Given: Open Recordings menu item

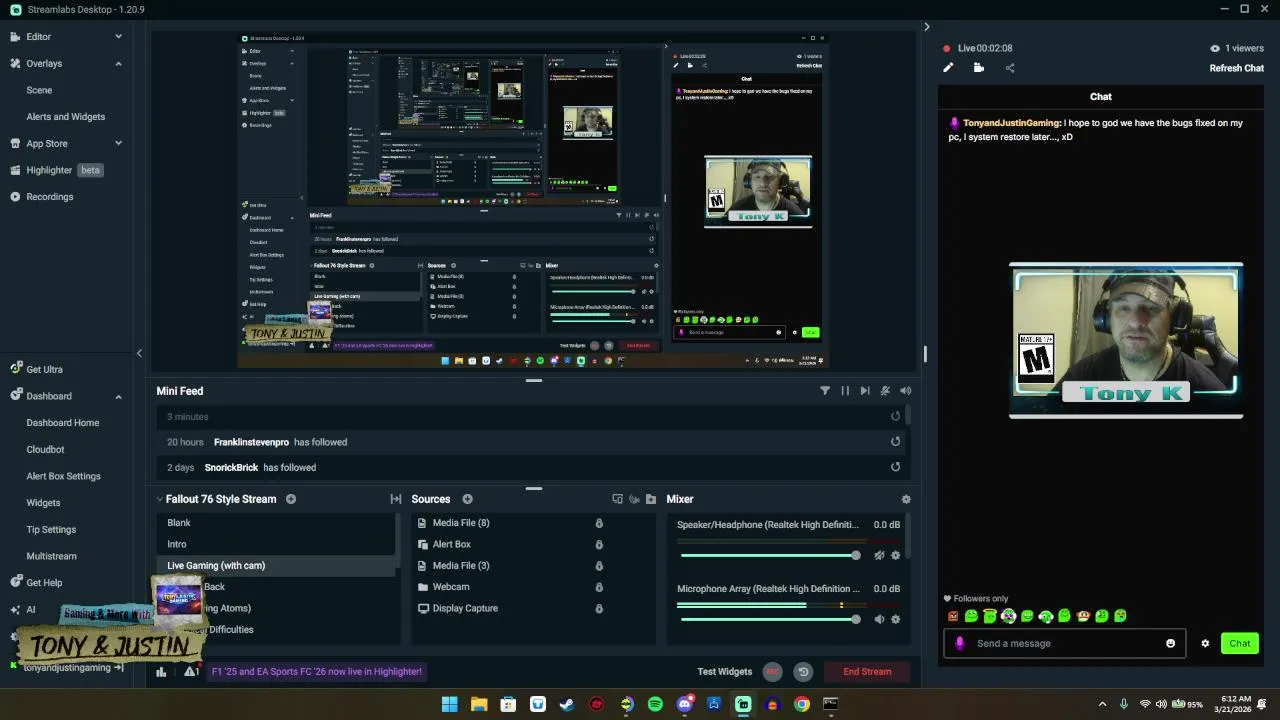Looking at the screenshot, I should tap(49, 197).
